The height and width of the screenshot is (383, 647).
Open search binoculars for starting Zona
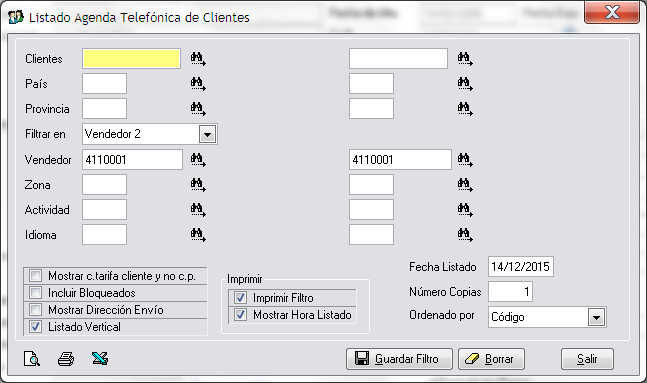tap(198, 185)
